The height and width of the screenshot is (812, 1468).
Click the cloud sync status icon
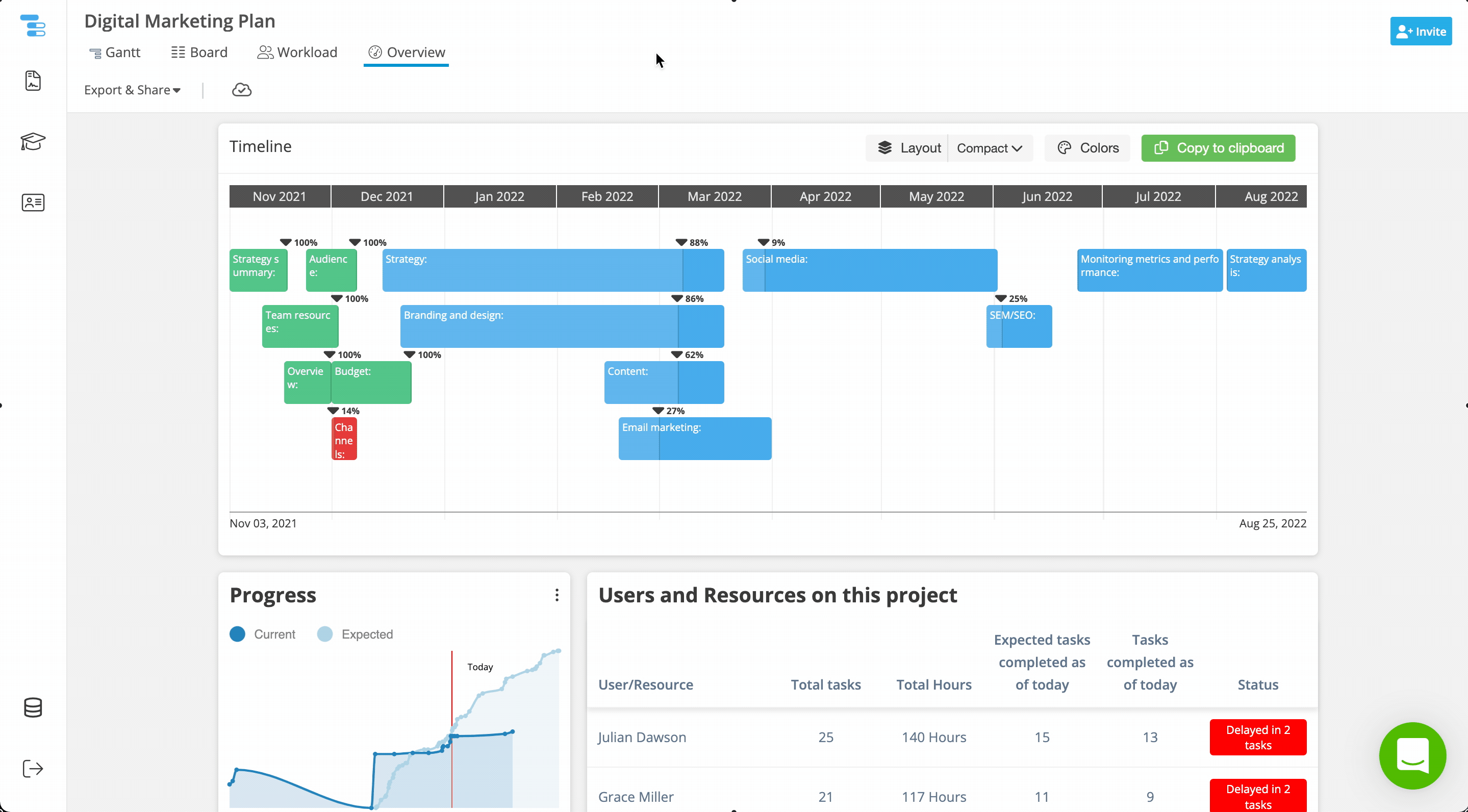click(x=241, y=89)
